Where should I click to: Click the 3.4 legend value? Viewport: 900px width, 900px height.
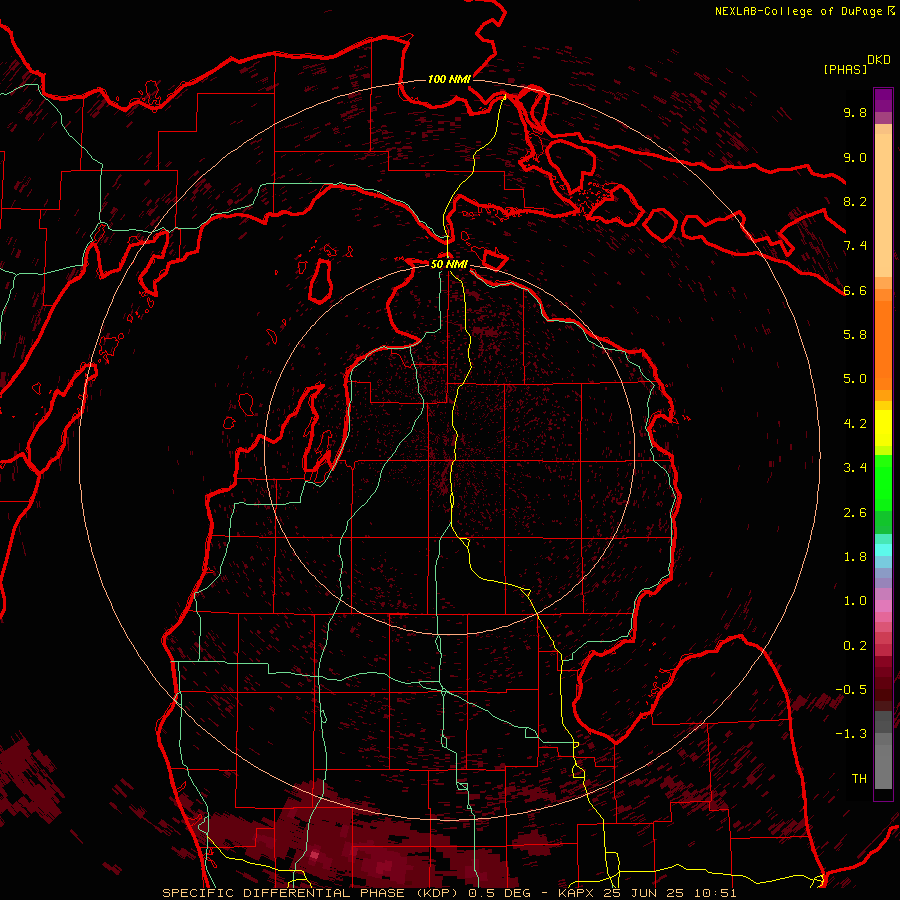855,468
